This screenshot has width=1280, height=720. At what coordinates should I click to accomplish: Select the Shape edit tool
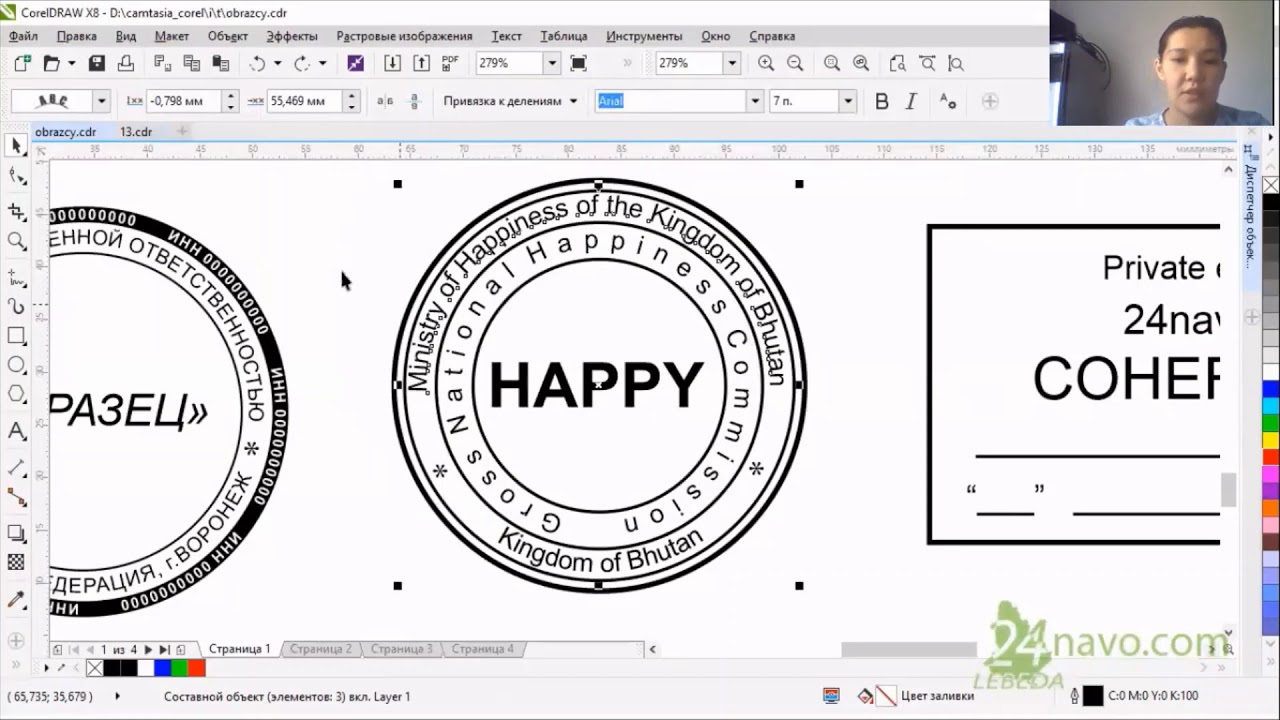16,177
